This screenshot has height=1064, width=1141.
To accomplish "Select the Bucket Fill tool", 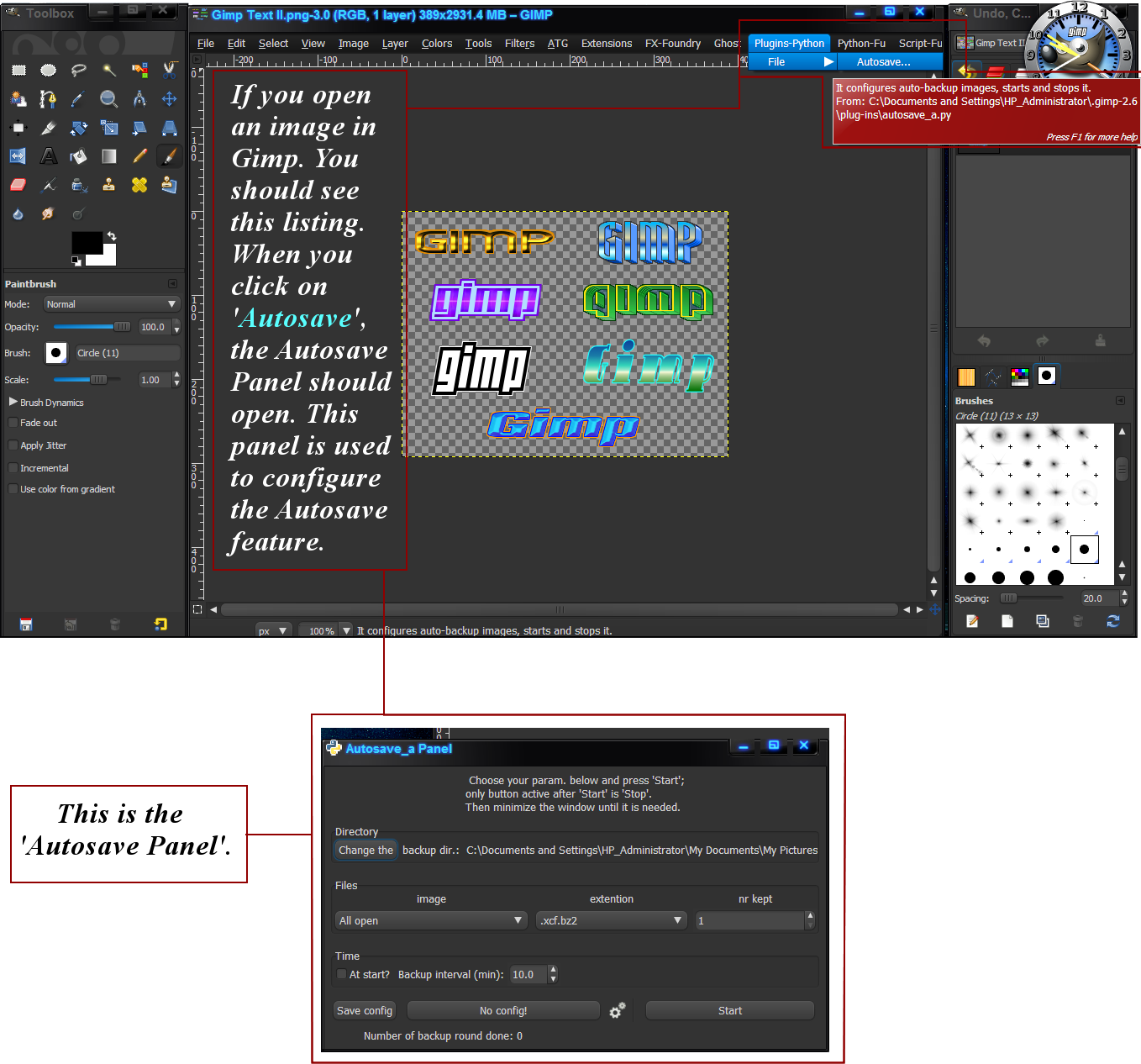I will (79, 156).
